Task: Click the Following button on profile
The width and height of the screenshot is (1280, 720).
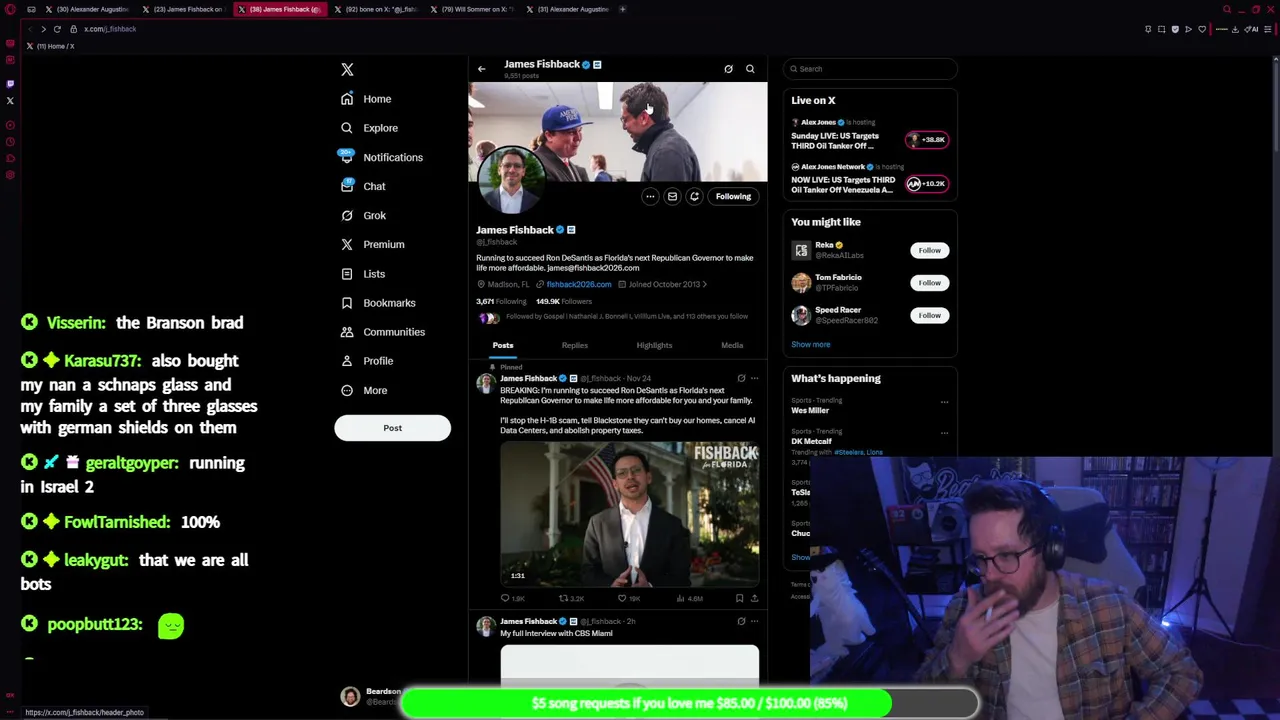Action: (733, 196)
